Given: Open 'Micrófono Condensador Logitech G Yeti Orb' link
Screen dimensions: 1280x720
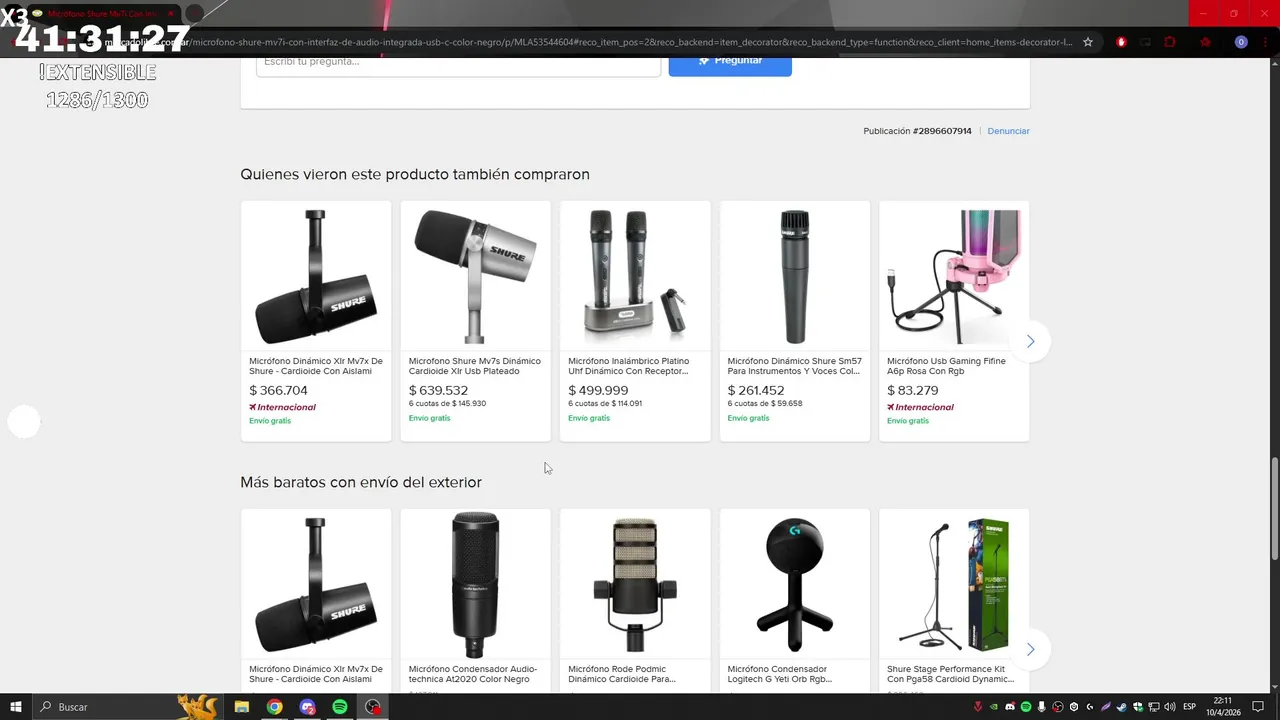Looking at the screenshot, I should coord(780,674).
